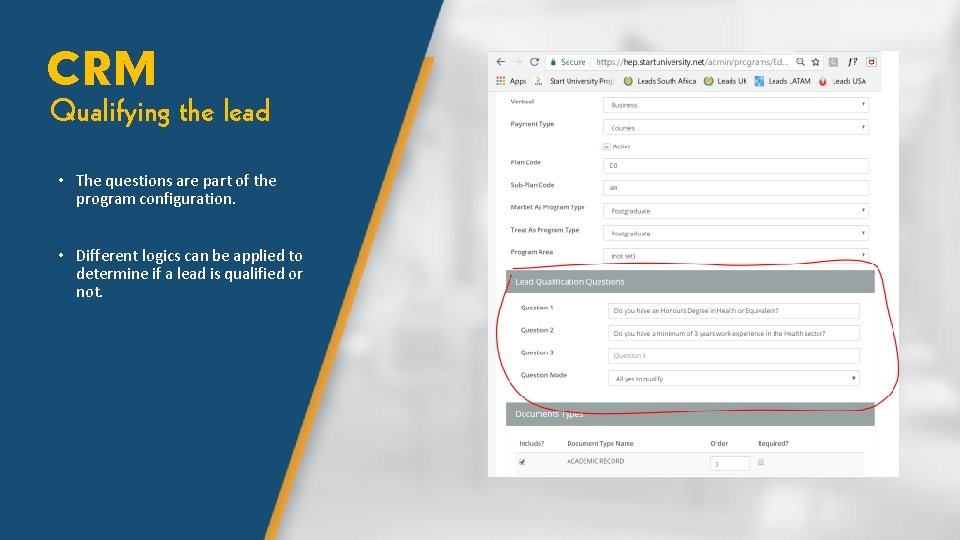Viewport: 960px width, 540px height.
Task: Click the Leads USA bookmark favicon
Action: 823,81
